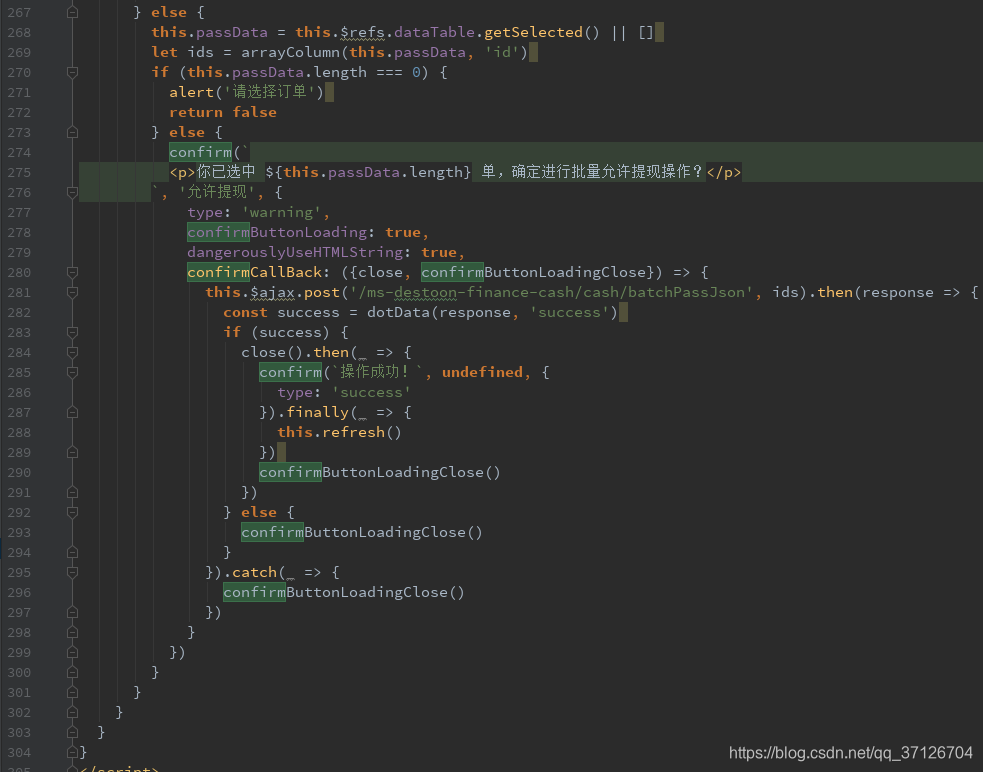Click the end-fold marker at line 289

tap(73, 452)
